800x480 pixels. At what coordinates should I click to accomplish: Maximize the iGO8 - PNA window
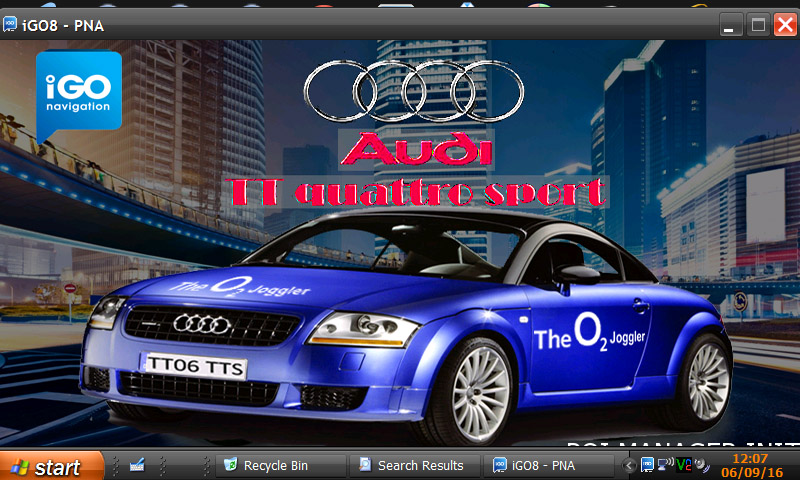point(758,24)
